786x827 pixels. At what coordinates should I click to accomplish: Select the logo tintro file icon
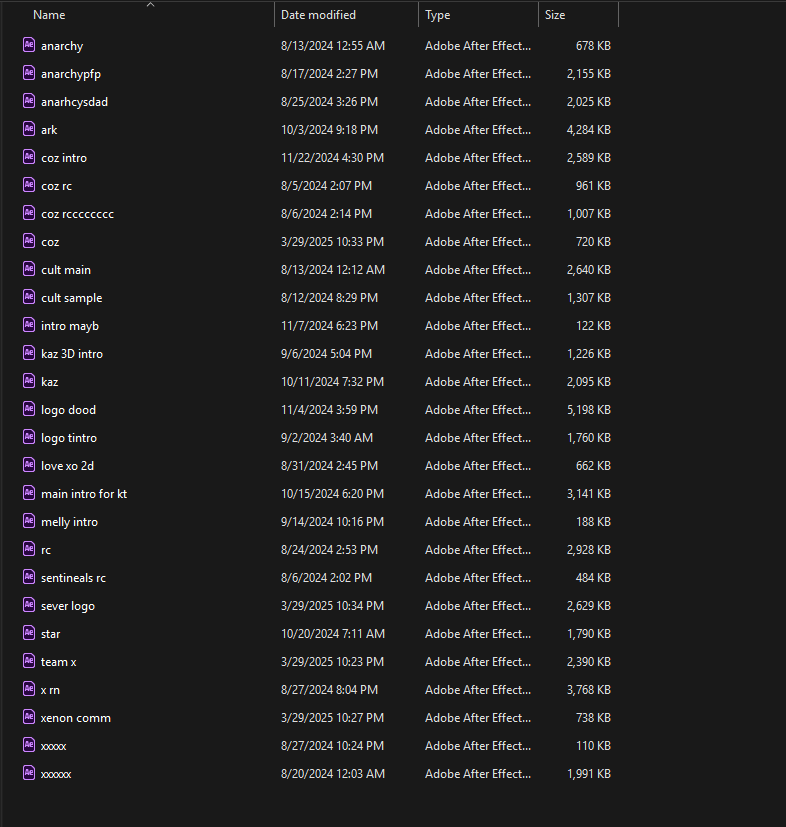[x=29, y=437]
